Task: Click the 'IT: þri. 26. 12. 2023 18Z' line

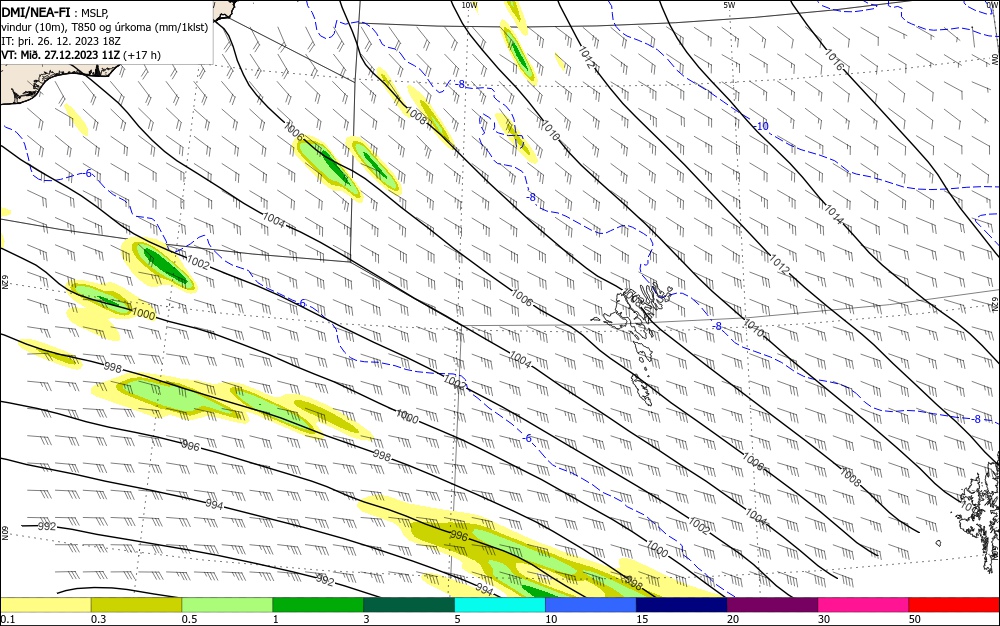Action: click(61, 41)
